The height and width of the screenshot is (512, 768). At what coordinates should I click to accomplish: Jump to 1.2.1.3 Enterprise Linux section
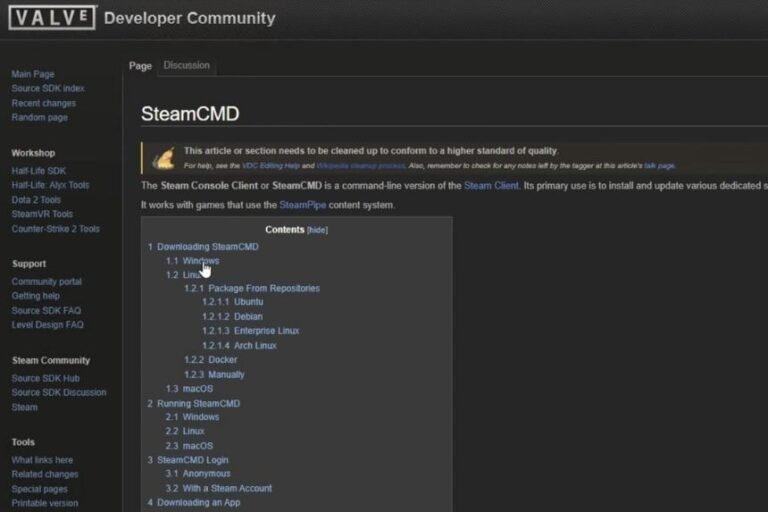(x=250, y=331)
